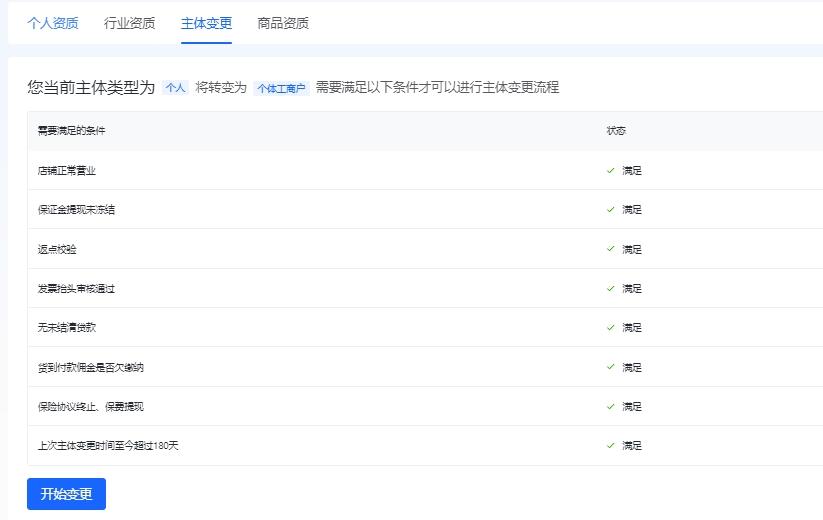Click 满足 status of 店铺正常营业
The width and height of the screenshot is (823, 520).
632,171
